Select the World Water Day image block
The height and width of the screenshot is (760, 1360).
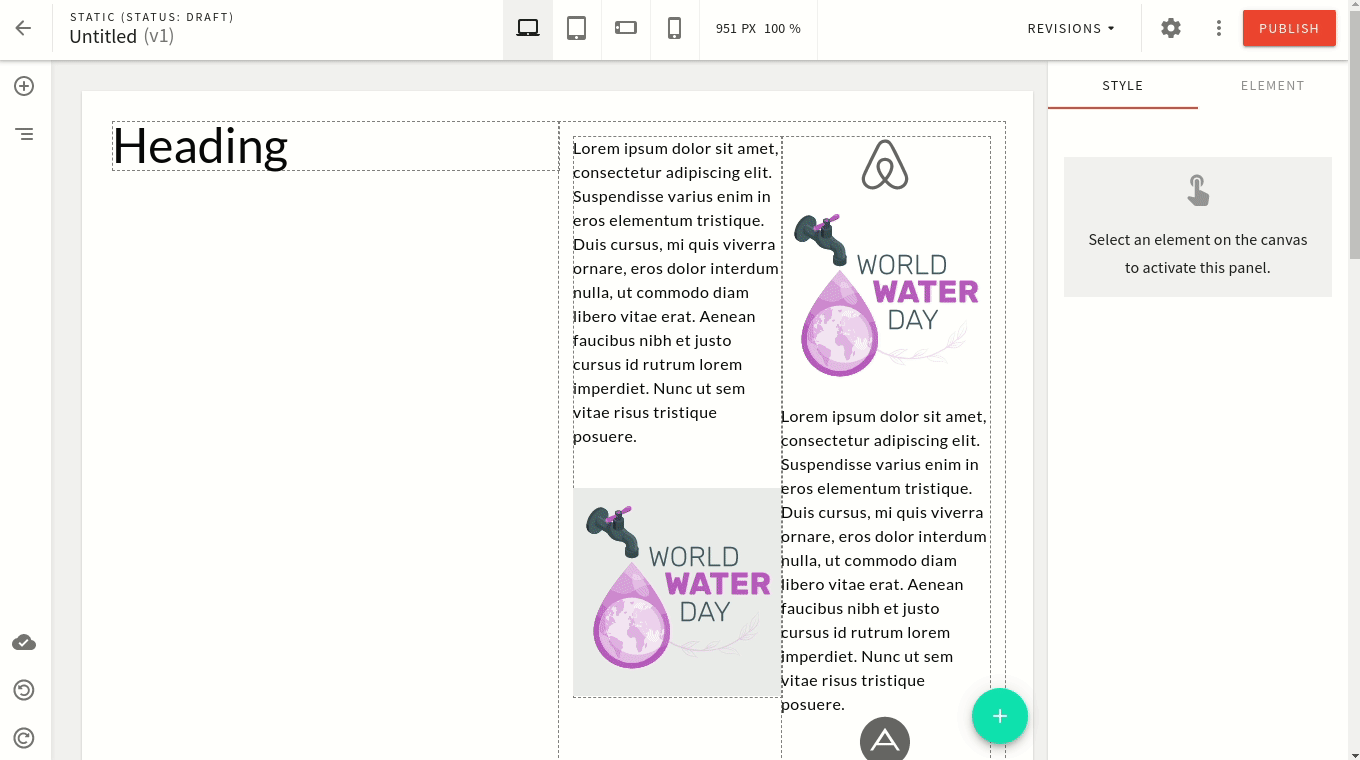677,592
